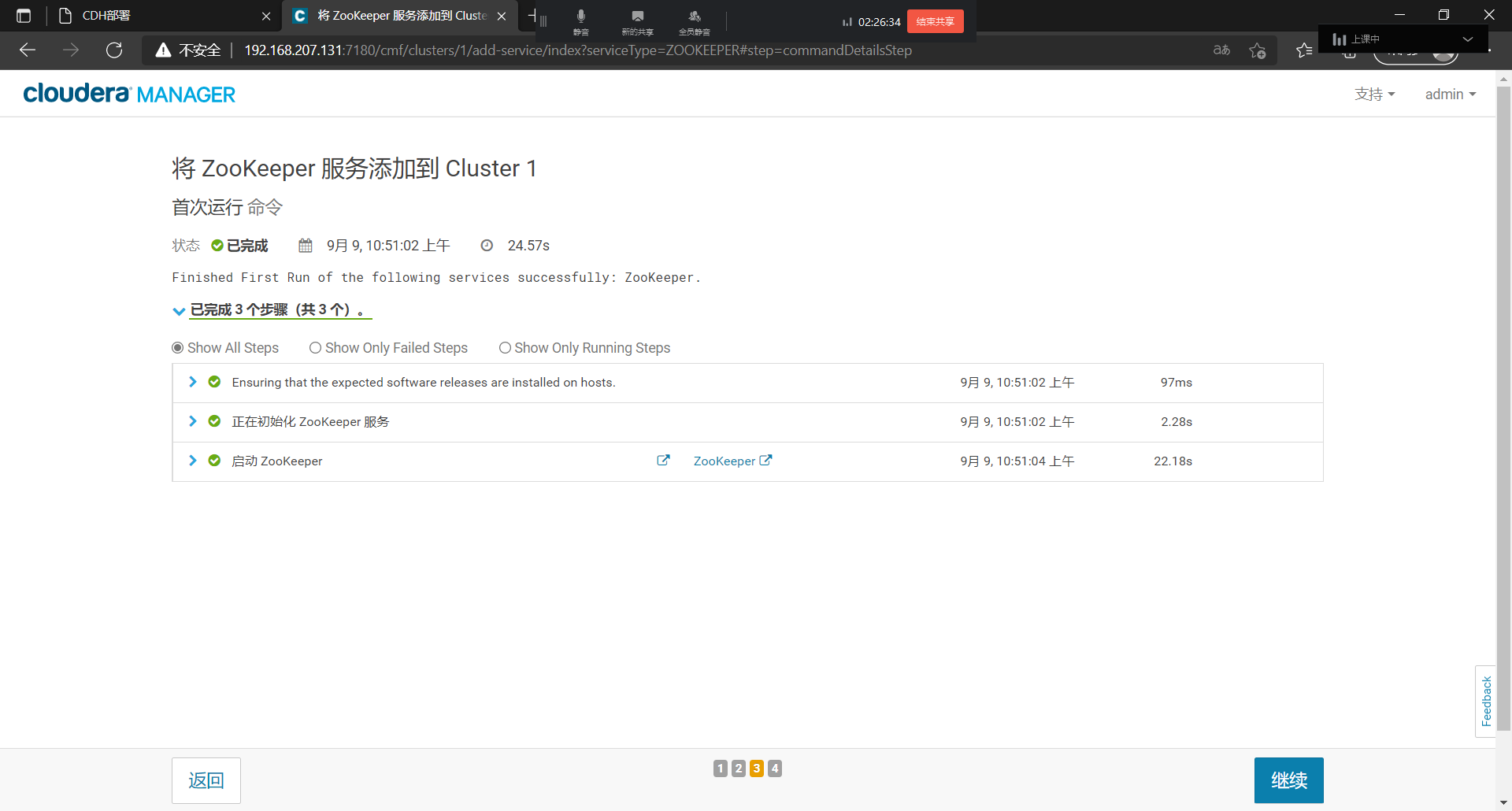1512x811 pixels.
Task: Click the green completed status check icon
Action: tap(217, 246)
